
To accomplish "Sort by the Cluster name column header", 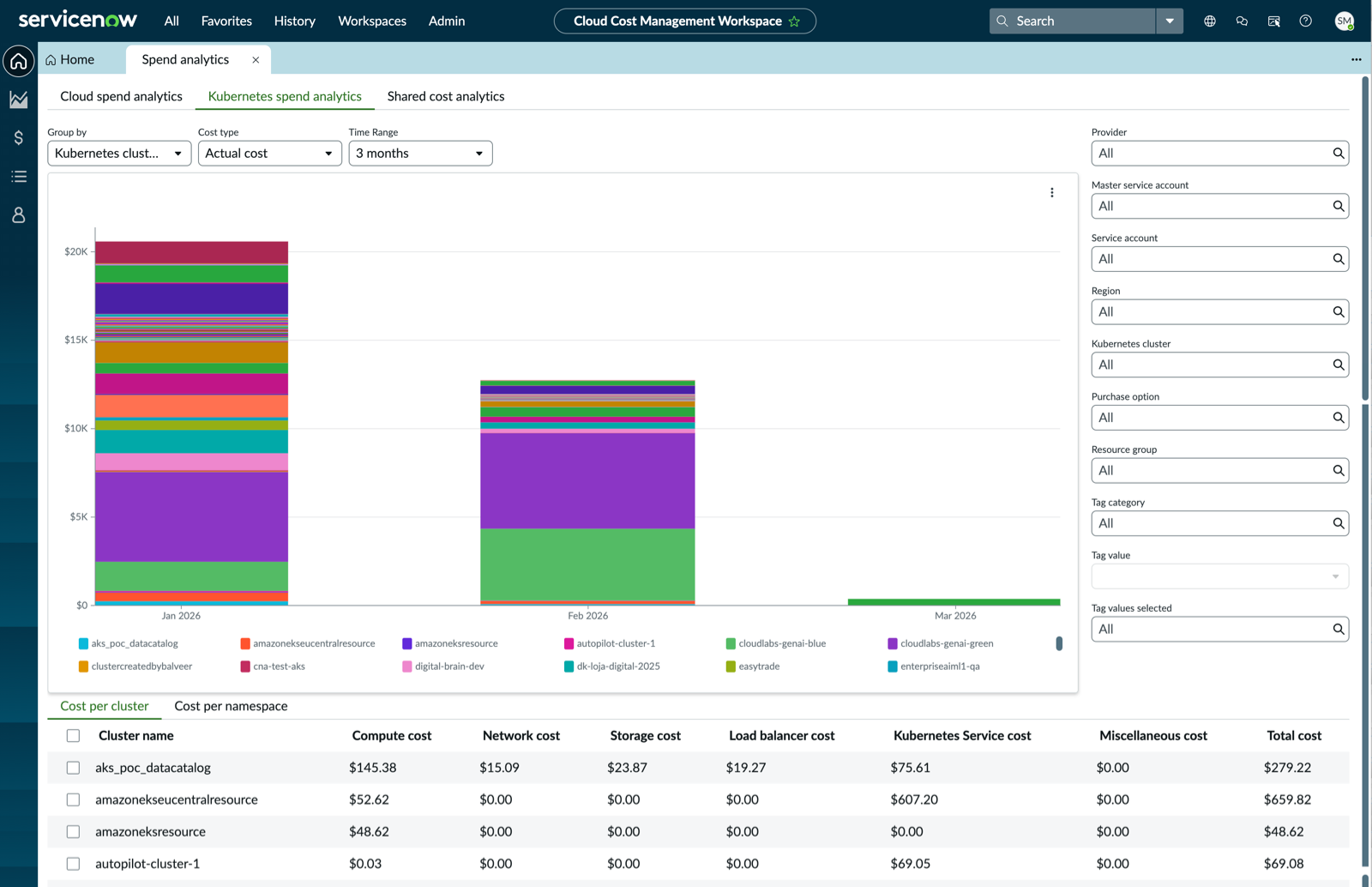I will point(136,736).
